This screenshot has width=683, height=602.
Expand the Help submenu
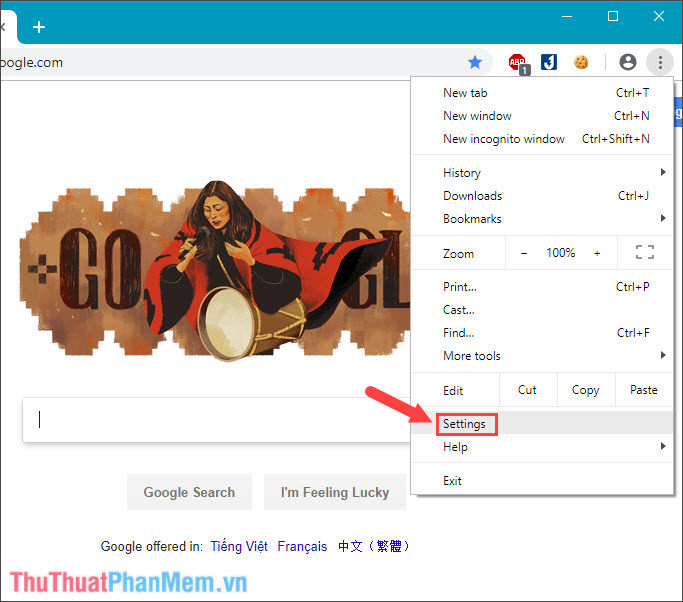pos(542,447)
